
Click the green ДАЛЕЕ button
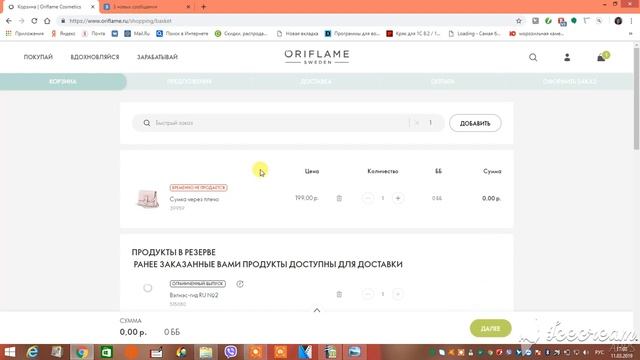(490, 328)
